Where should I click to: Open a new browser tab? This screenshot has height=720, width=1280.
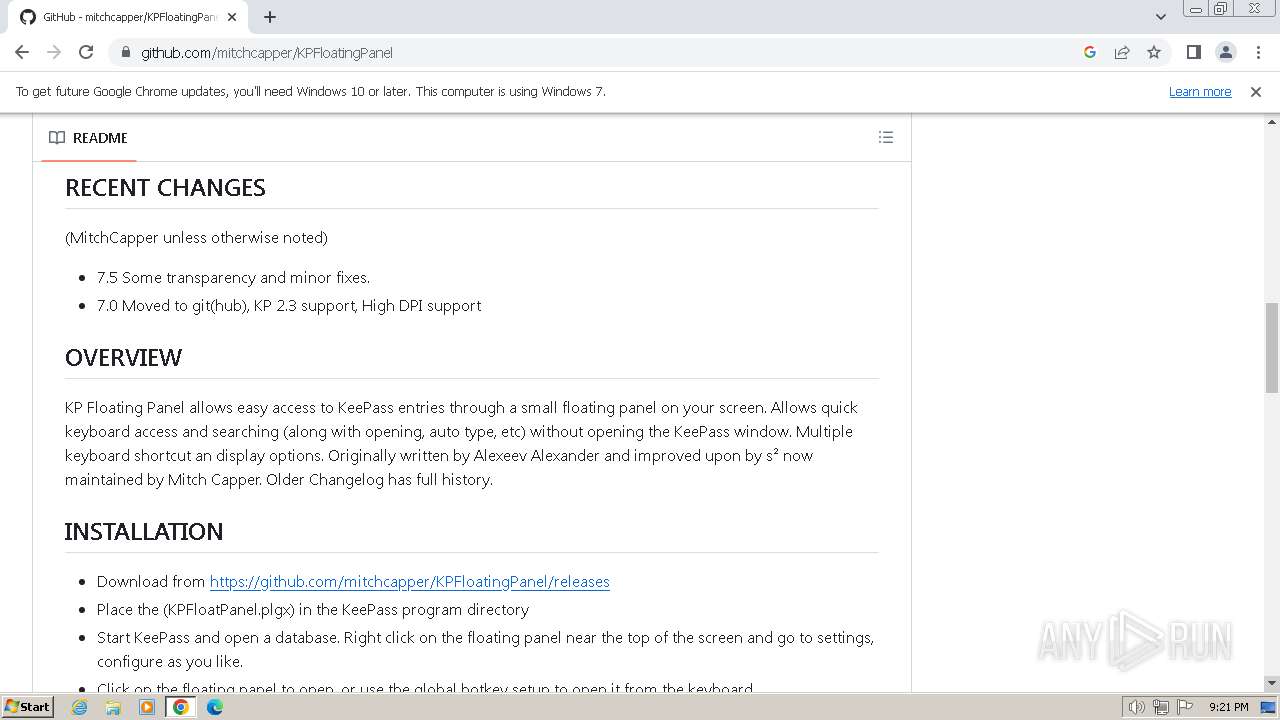[x=270, y=17]
